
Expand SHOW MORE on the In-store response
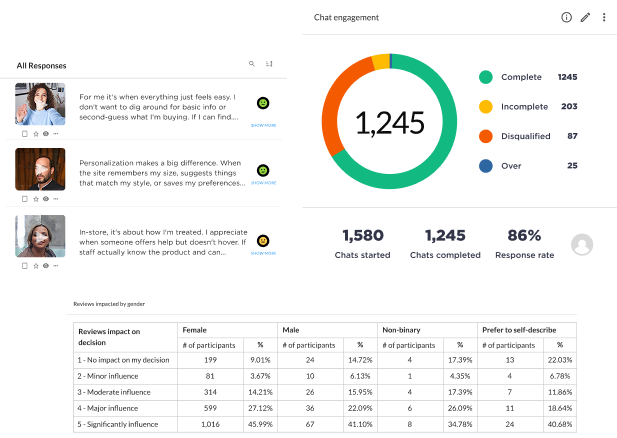click(263, 253)
